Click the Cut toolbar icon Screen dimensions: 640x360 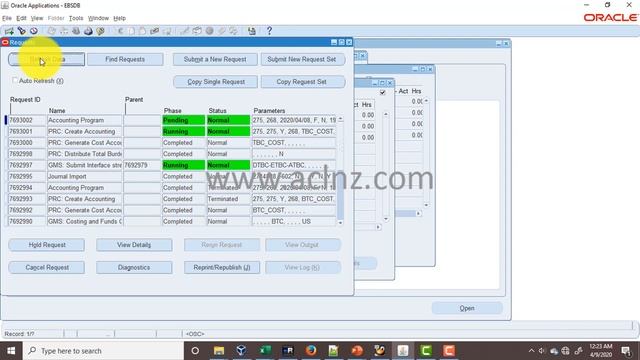pos(120,31)
